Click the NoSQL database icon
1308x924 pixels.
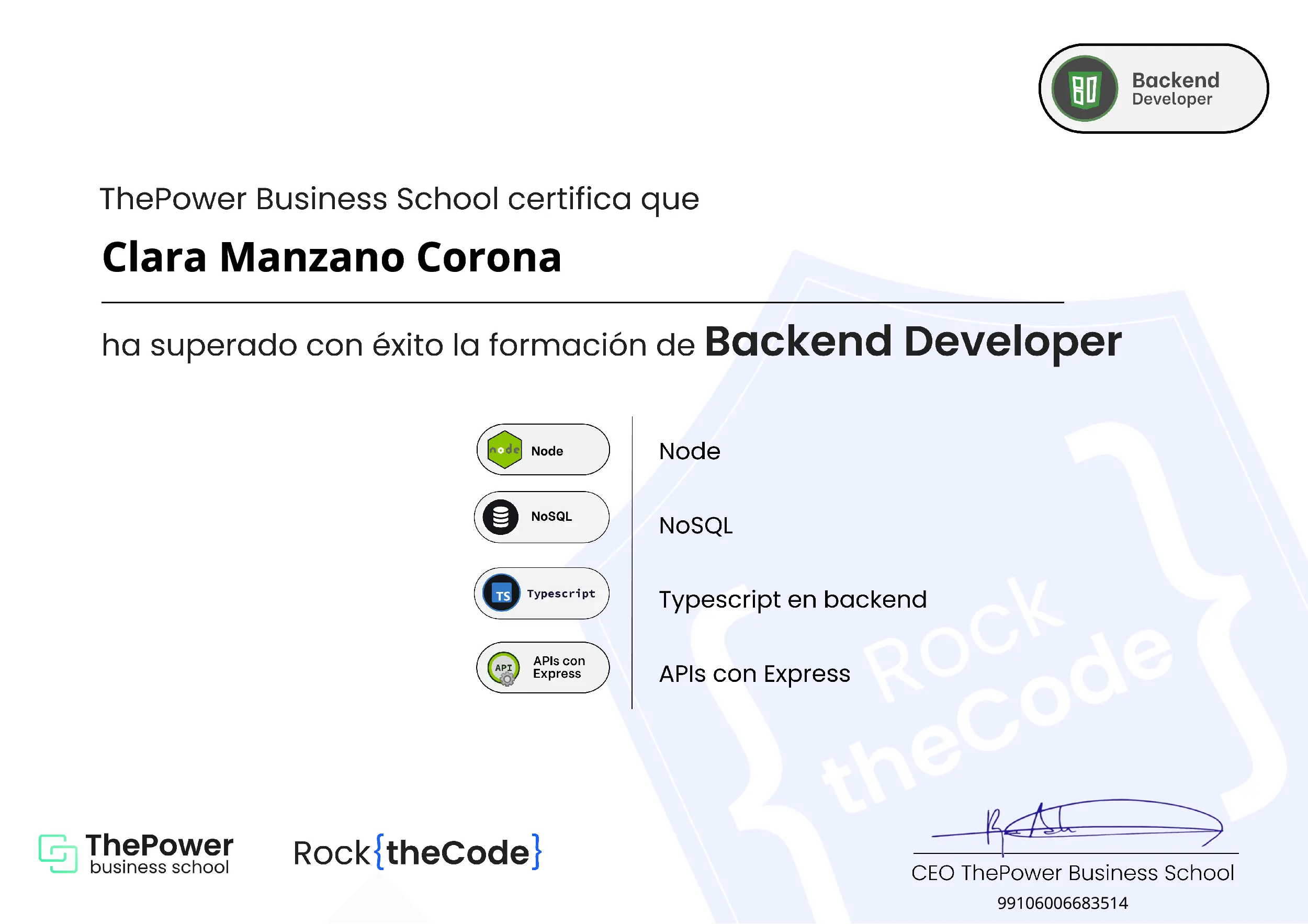[502, 516]
